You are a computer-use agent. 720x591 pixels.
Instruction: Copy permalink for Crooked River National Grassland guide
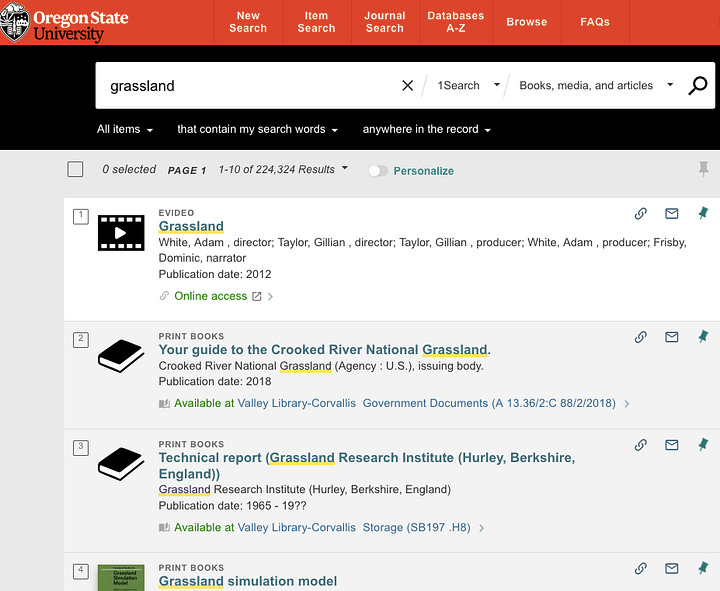click(x=641, y=337)
